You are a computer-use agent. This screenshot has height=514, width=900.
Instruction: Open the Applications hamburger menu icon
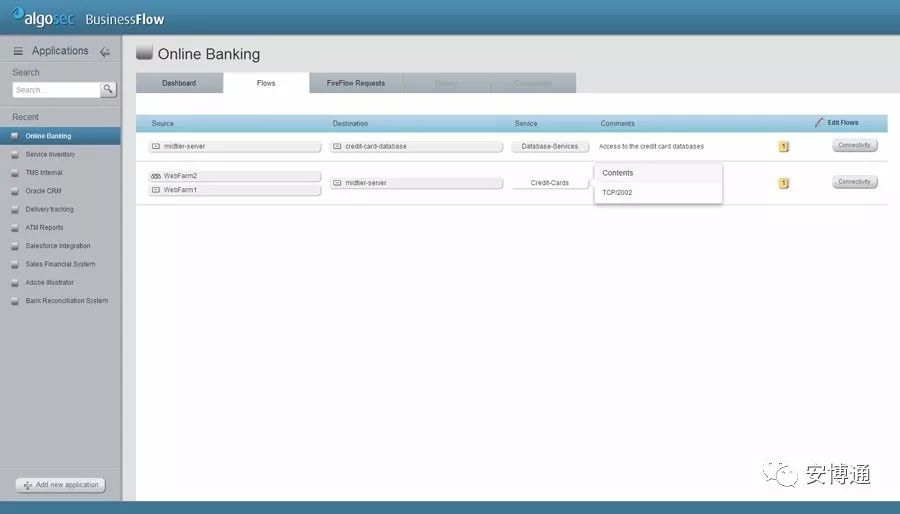(x=18, y=52)
